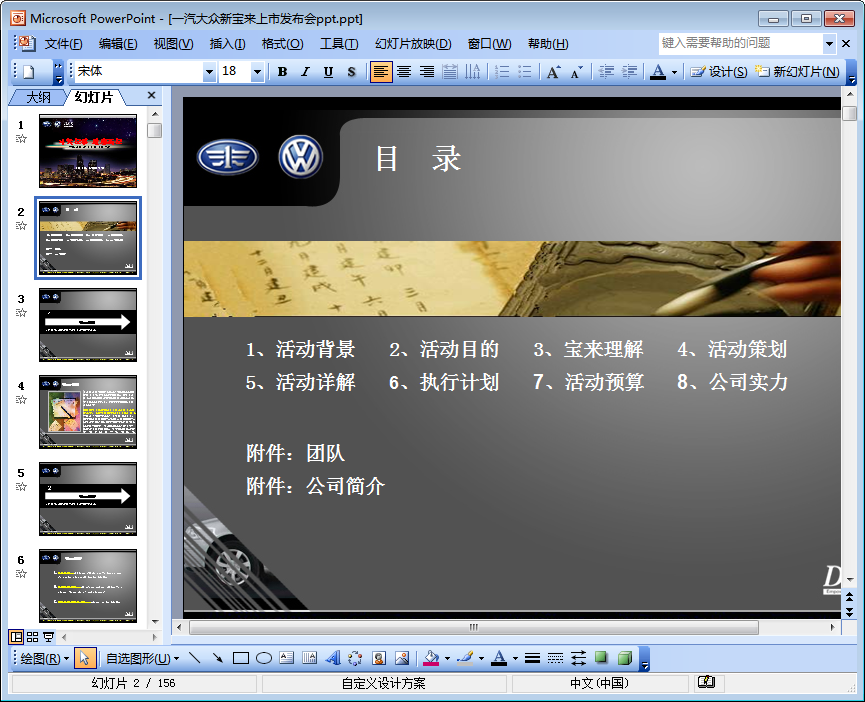Change text direction icon
This screenshot has height=702, width=865.
[x=472, y=72]
